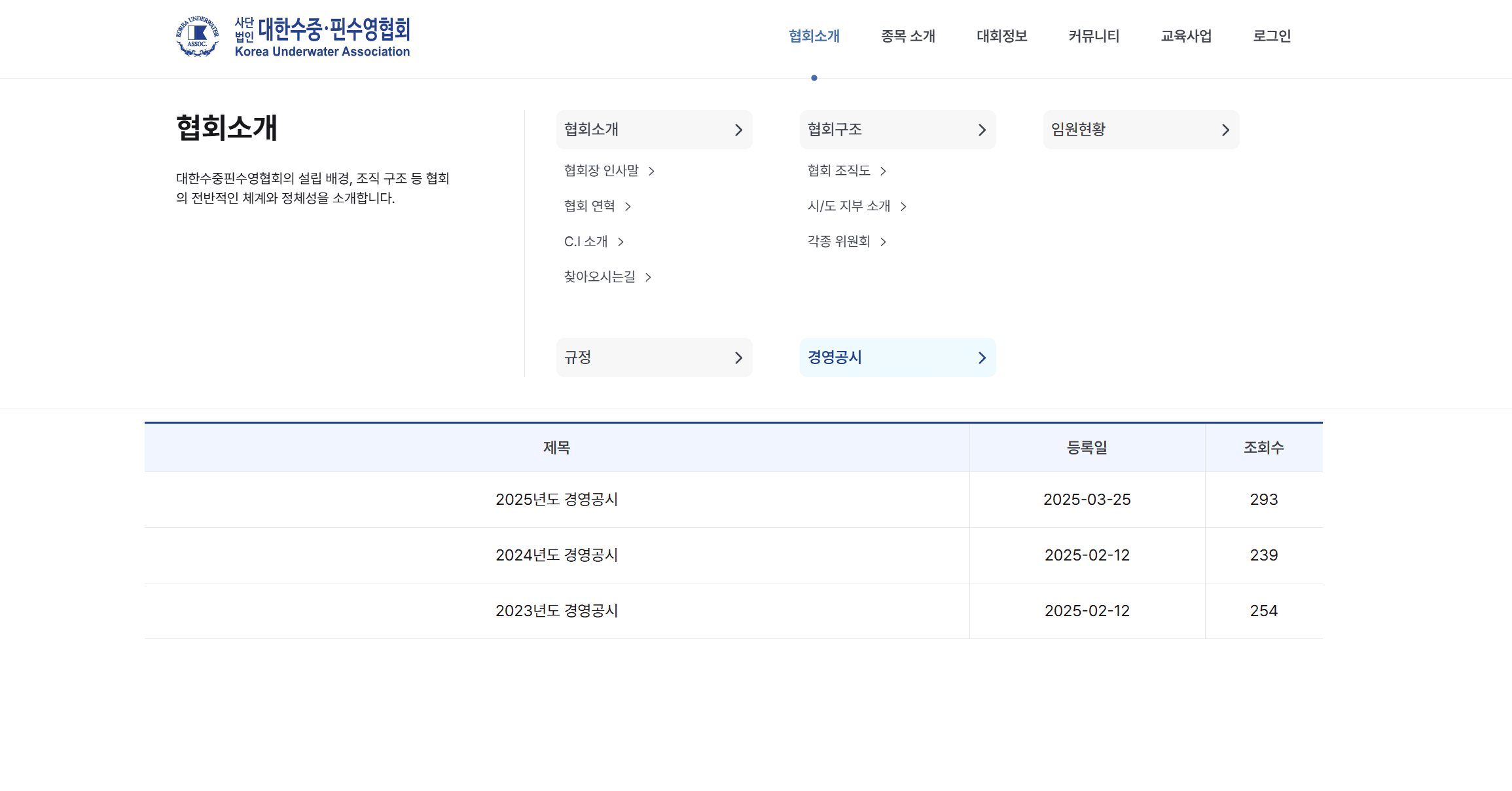1512x791 pixels.
Task: Select the highlighted 경영공시 heading label
Action: click(835, 358)
